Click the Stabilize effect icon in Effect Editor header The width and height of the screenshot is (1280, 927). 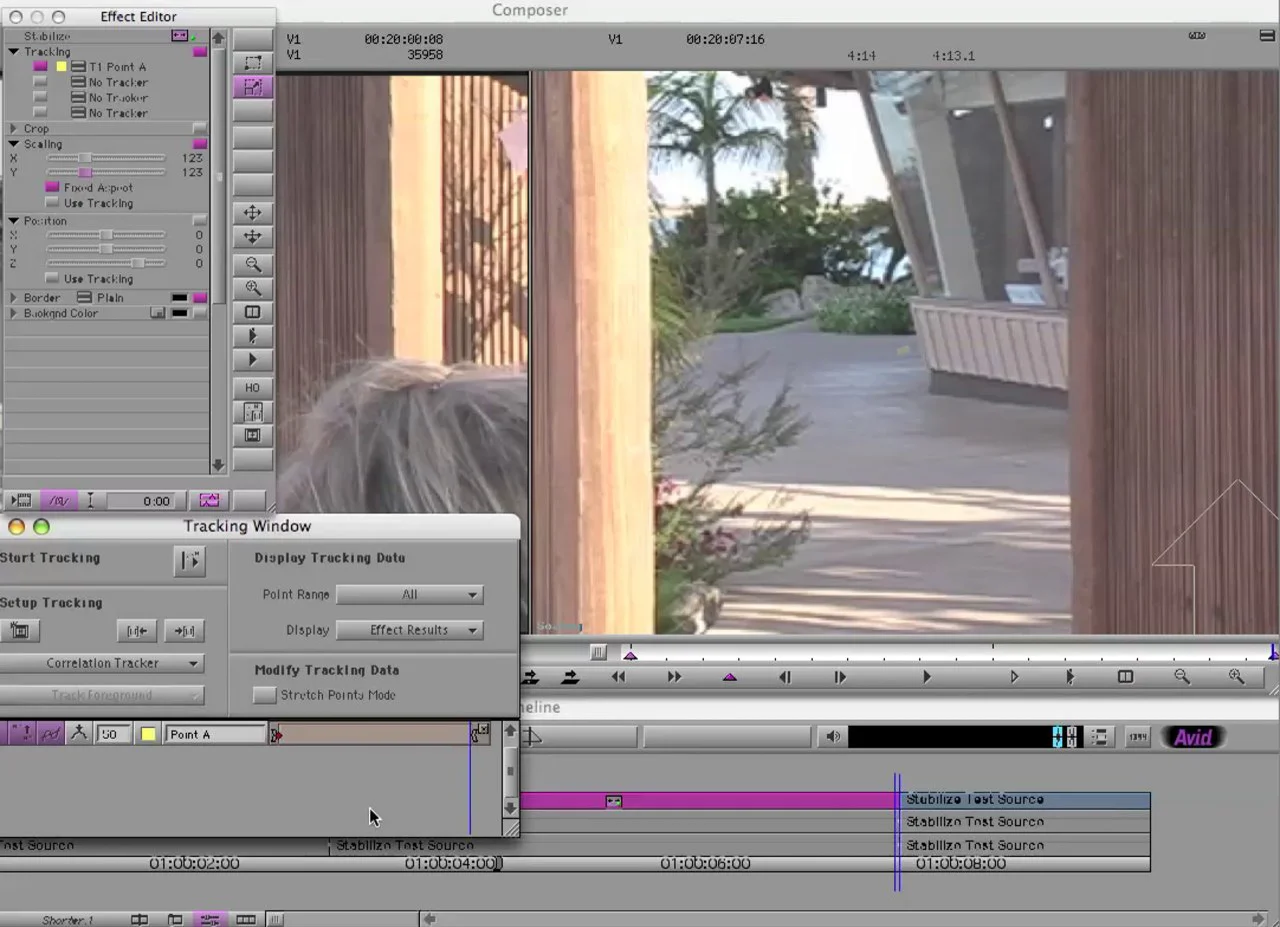[x=179, y=36]
